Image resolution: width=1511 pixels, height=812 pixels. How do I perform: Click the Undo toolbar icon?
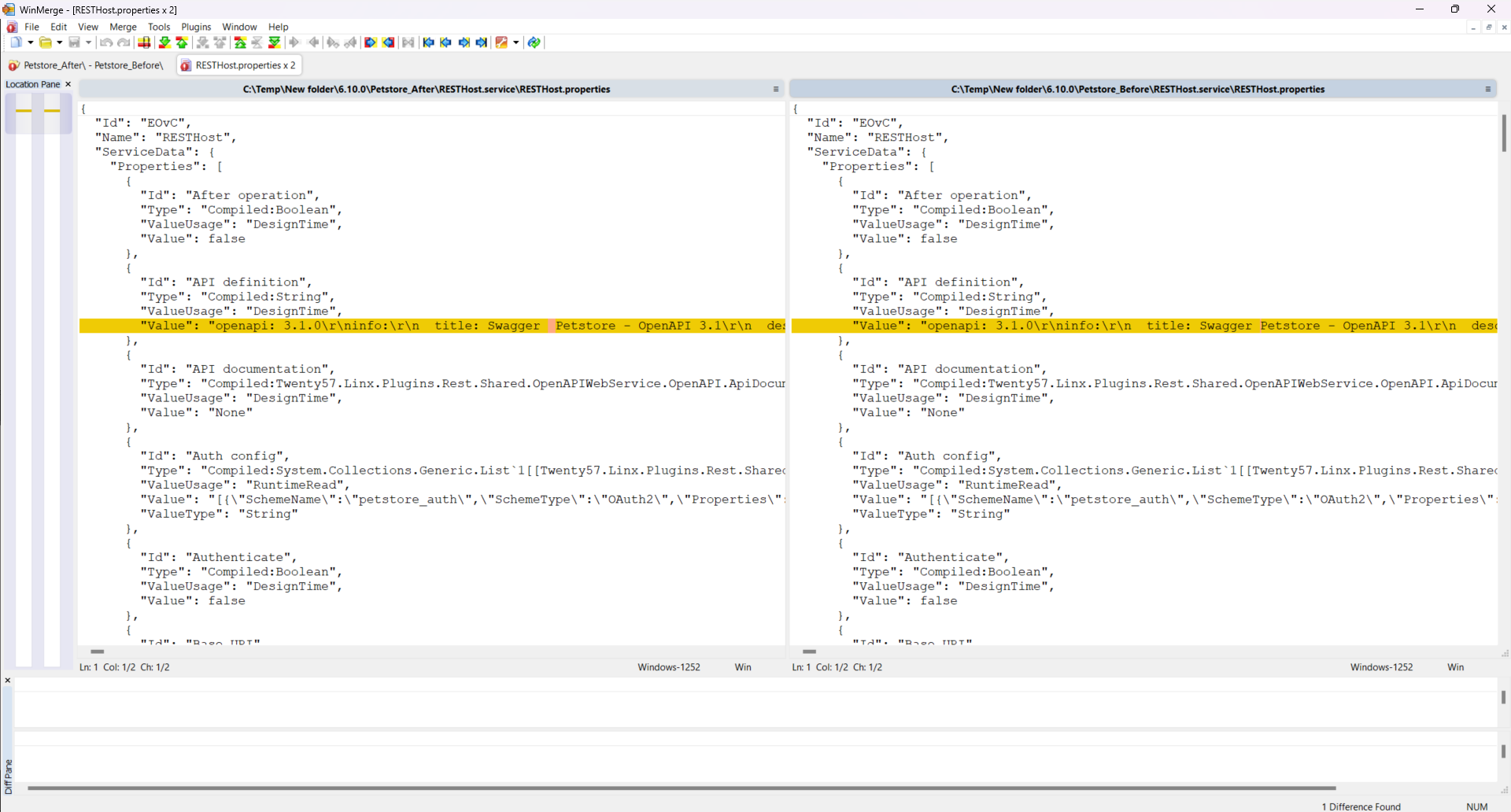[106, 42]
